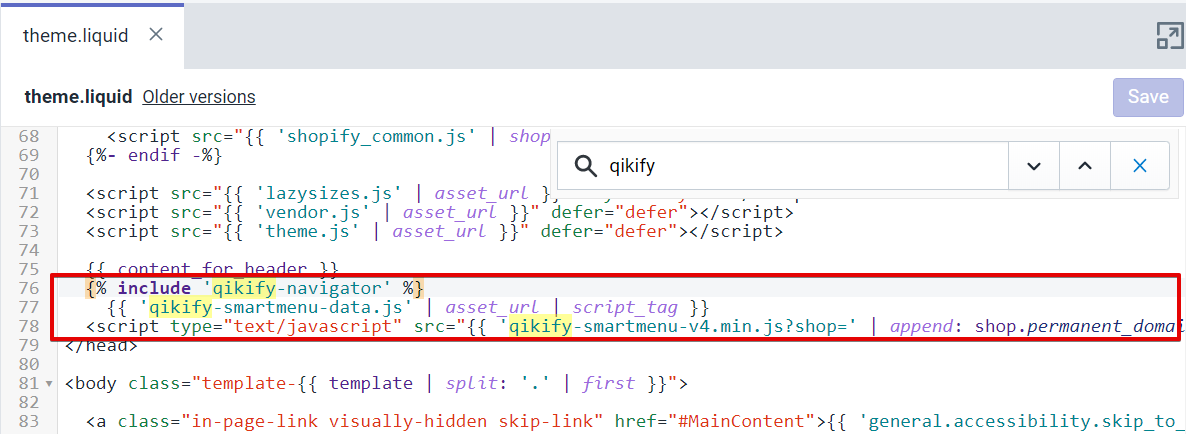
Task: Jump to previous search match arrow
Action: tap(1085, 166)
